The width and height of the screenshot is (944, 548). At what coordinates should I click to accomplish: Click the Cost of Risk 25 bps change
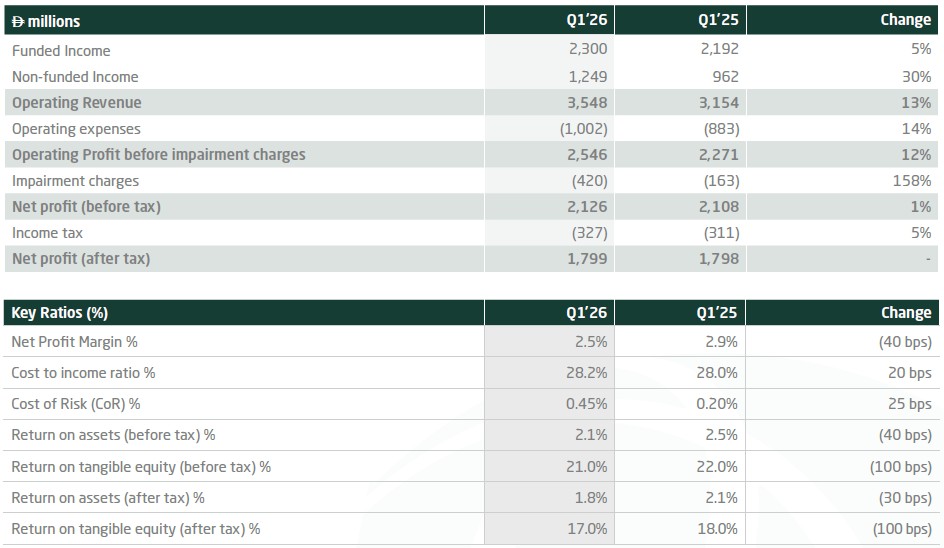pos(907,404)
